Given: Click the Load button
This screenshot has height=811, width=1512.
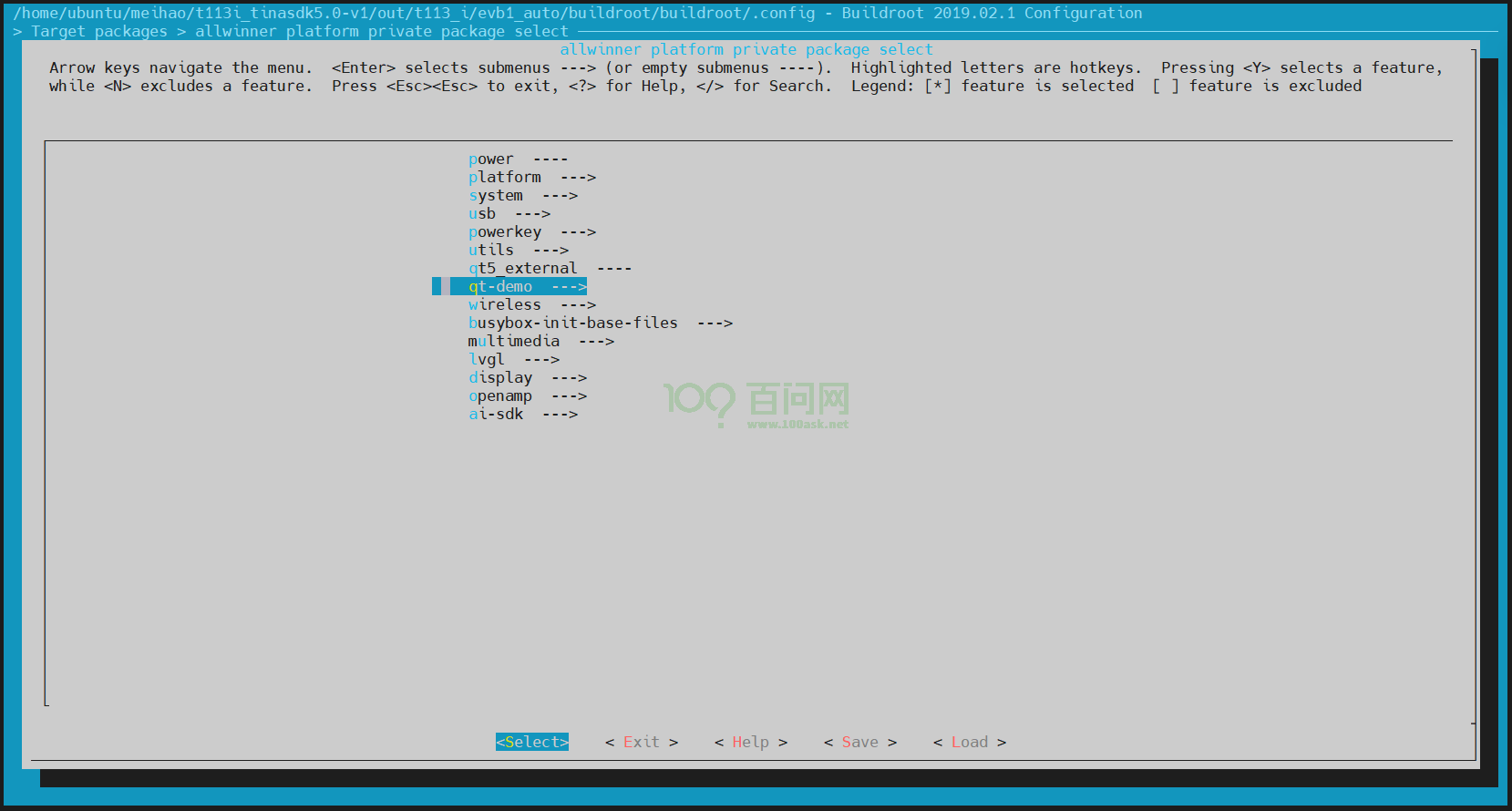Looking at the screenshot, I should click(970, 743).
